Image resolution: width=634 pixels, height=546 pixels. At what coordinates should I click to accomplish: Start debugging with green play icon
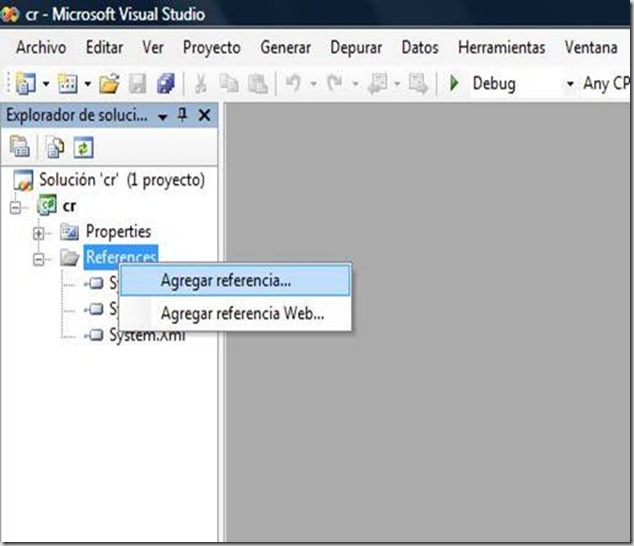click(454, 83)
